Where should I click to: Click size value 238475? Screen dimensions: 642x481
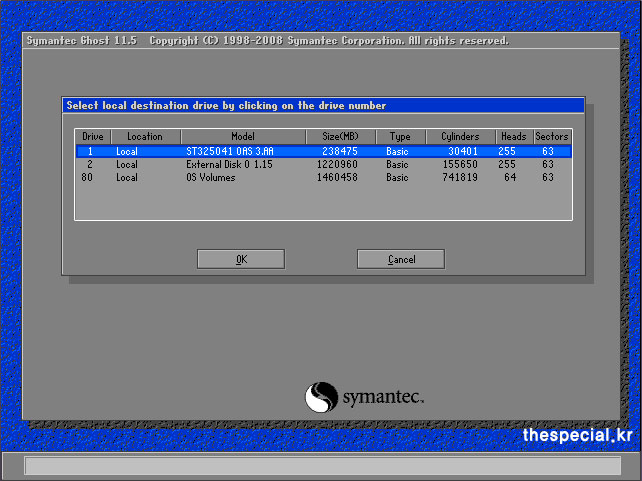tap(340, 151)
